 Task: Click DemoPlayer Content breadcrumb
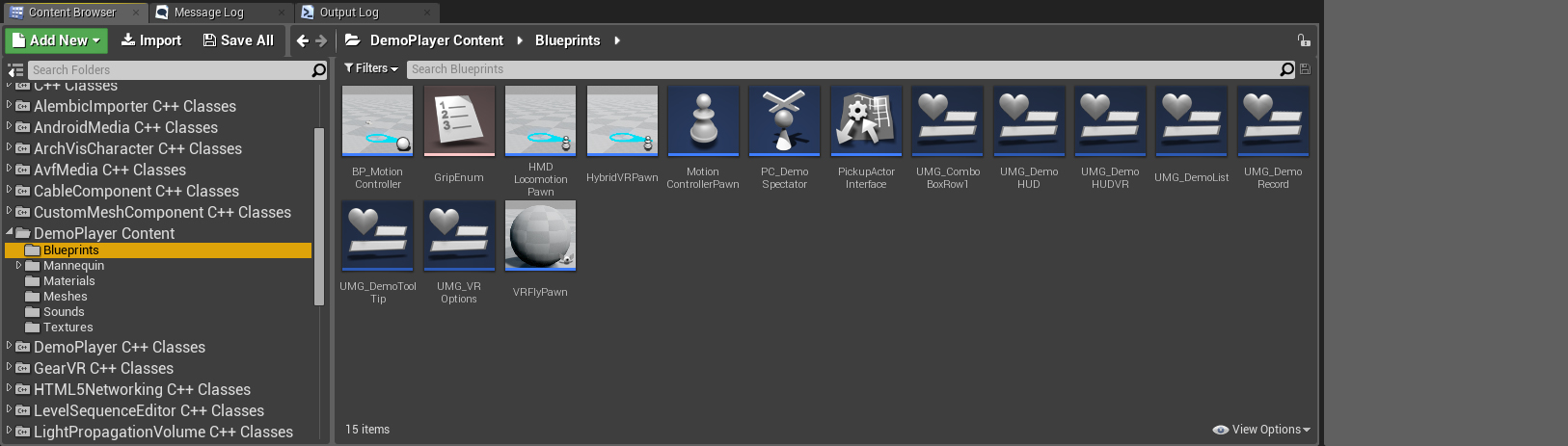(437, 40)
